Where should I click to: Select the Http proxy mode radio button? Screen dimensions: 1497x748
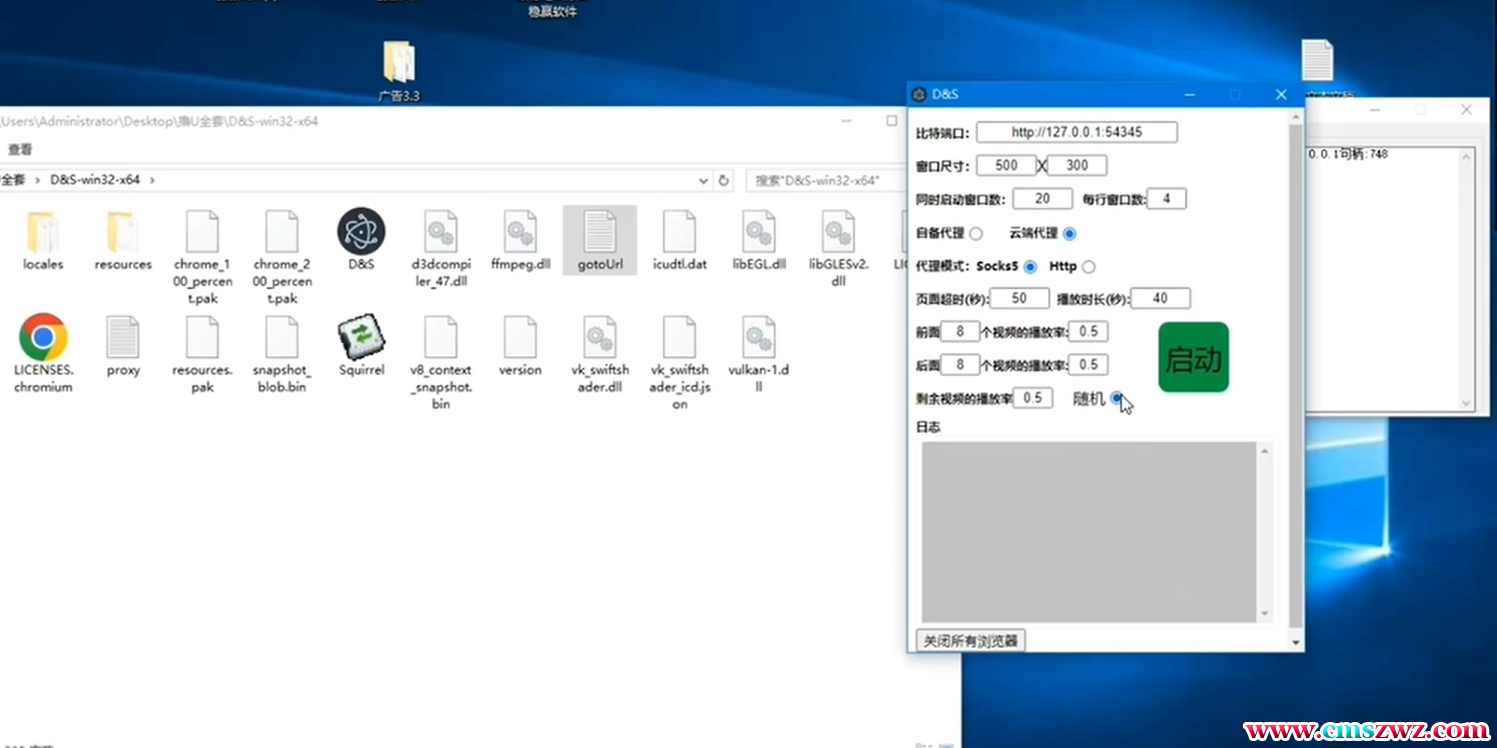point(1088,267)
